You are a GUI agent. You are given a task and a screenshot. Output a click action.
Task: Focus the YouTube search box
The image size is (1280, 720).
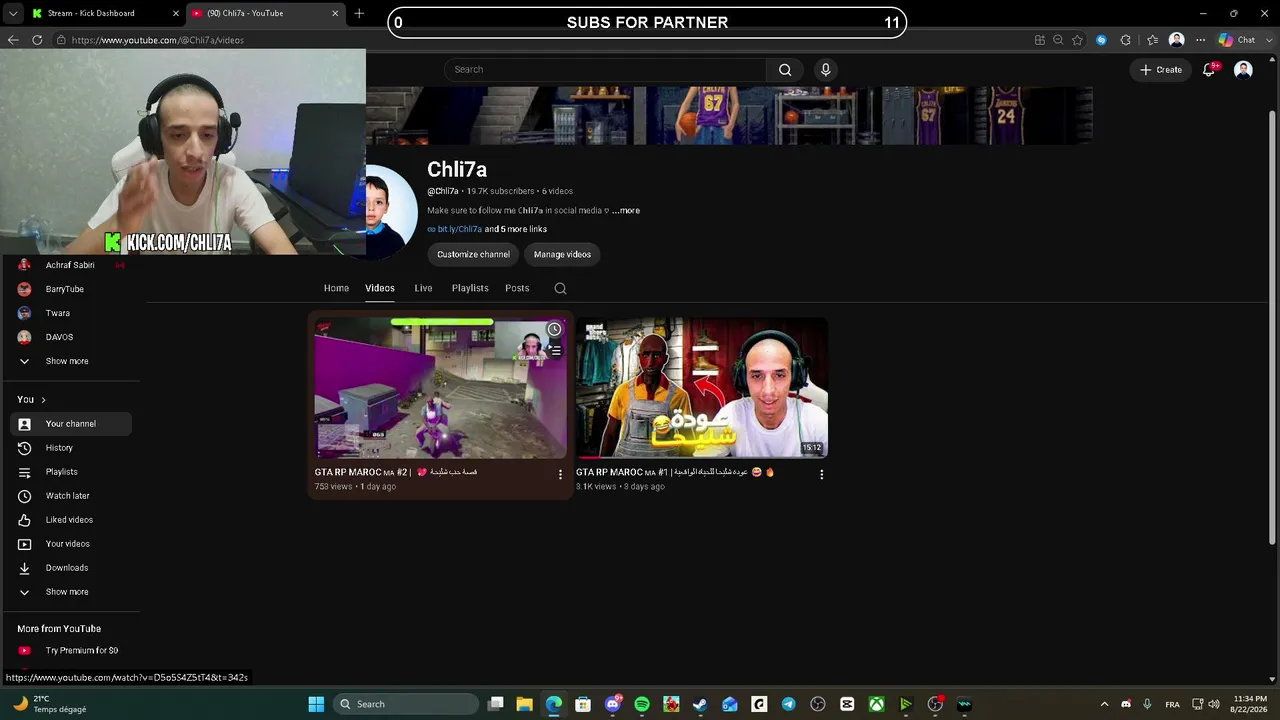click(606, 70)
